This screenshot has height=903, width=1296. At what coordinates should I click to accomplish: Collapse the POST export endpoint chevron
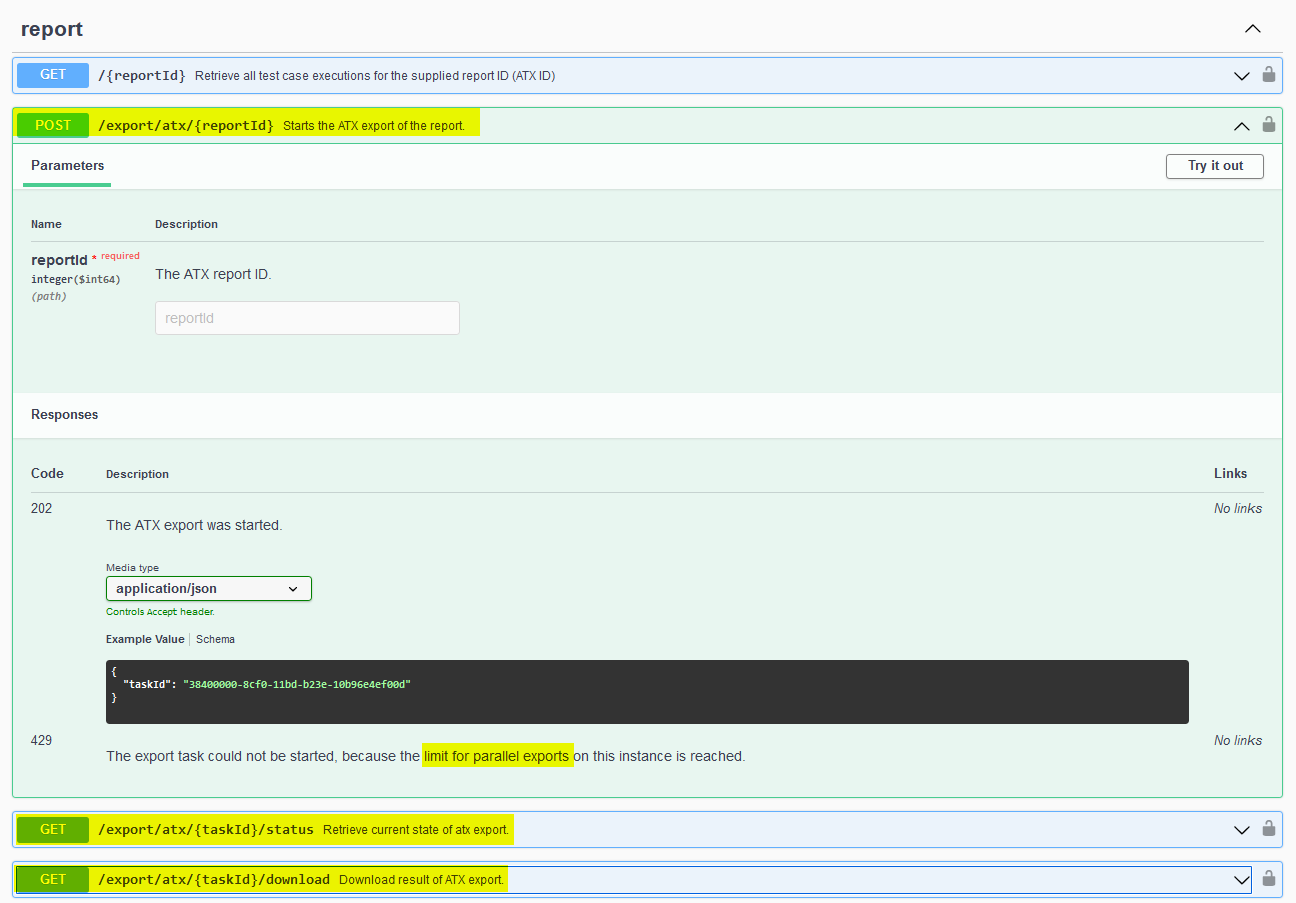coord(1241,126)
